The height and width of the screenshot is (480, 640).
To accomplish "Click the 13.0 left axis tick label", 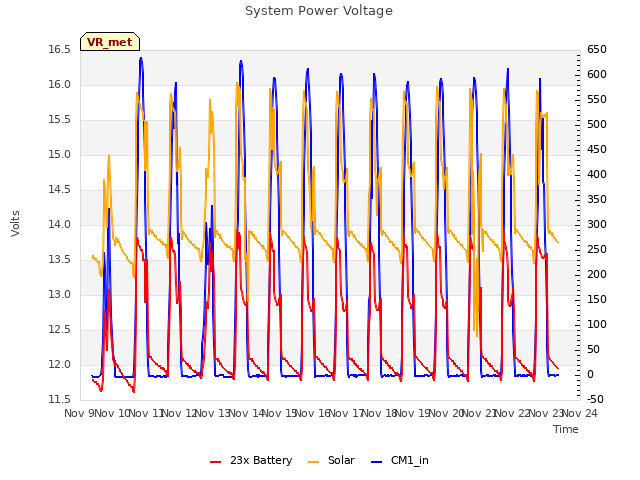I will pyautogui.click(x=60, y=295).
